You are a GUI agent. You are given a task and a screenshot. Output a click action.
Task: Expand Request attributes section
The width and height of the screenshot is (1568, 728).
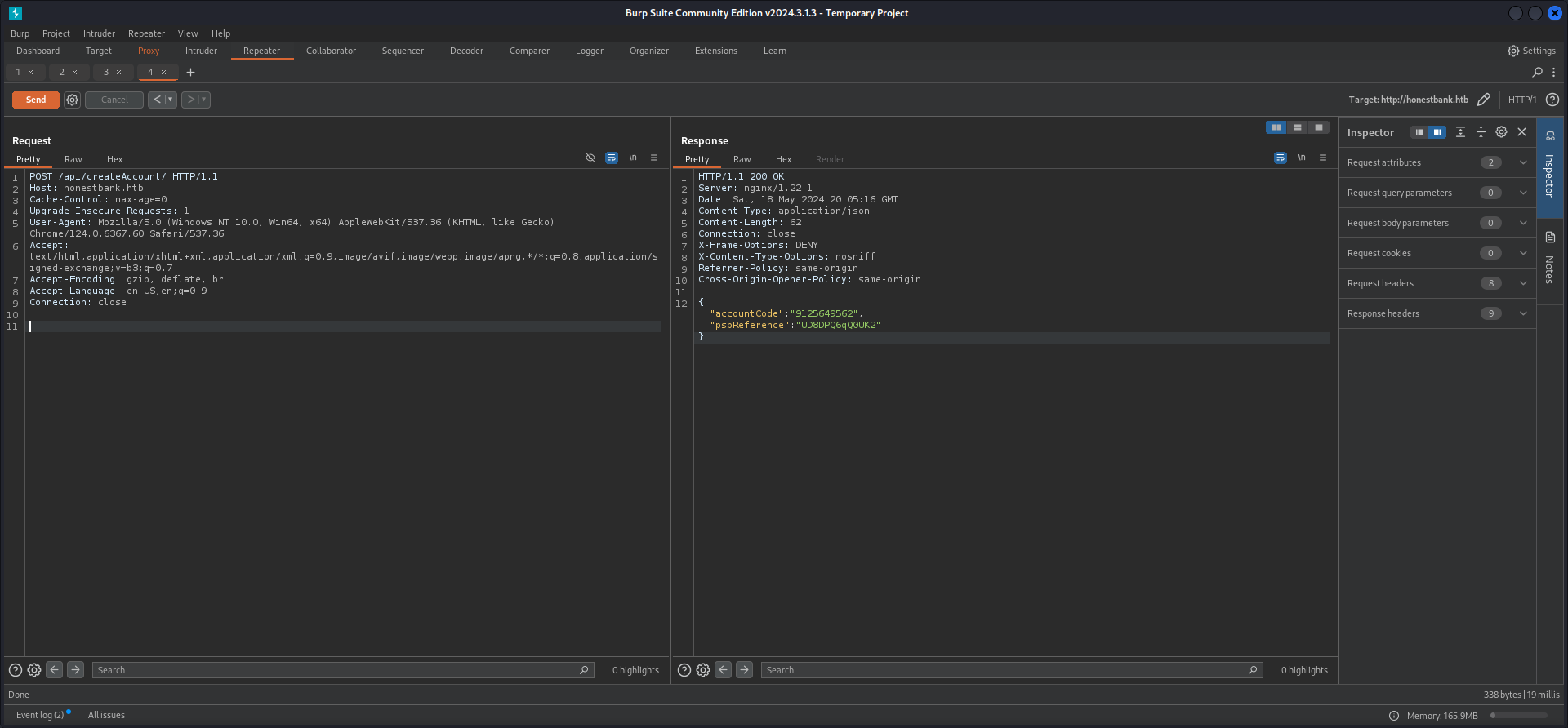pyautogui.click(x=1523, y=162)
